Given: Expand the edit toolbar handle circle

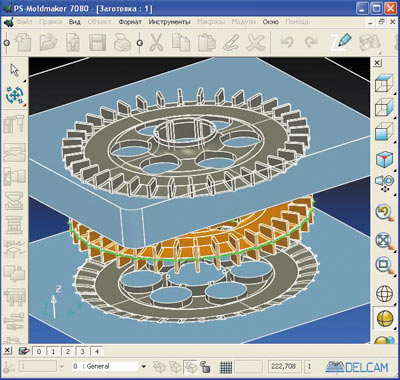Looking at the screenshot, I should coord(140,43).
